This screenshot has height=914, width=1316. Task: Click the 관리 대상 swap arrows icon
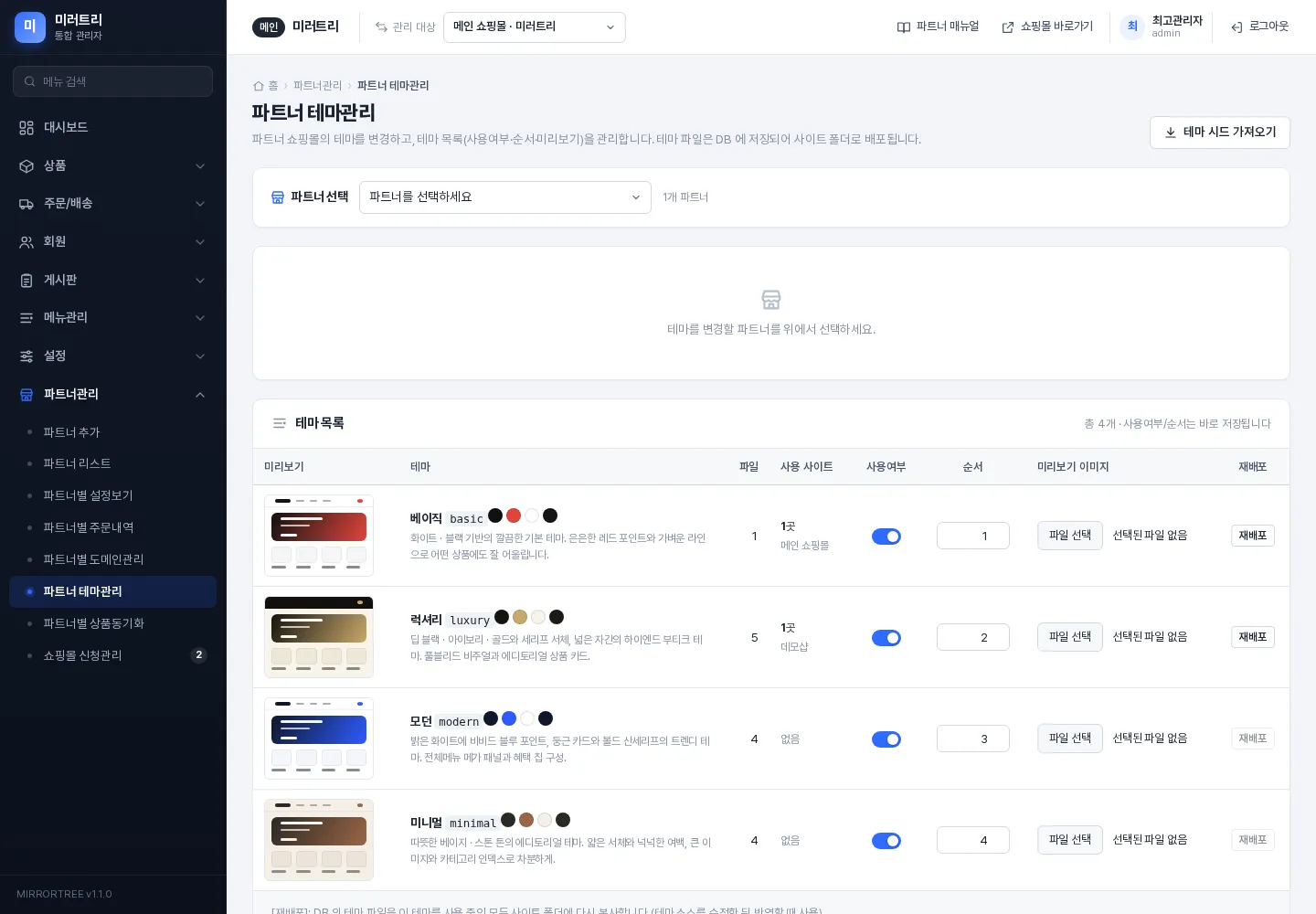381,27
